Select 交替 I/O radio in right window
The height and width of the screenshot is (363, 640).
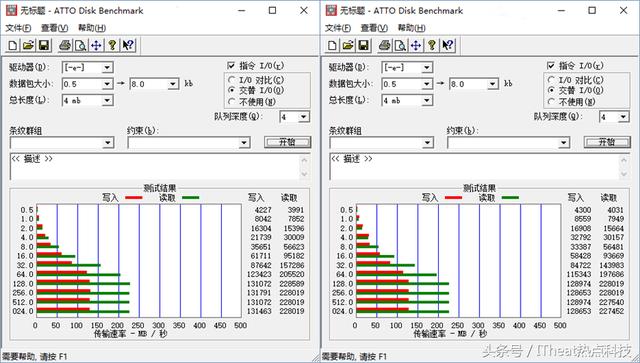pyautogui.click(x=551, y=90)
